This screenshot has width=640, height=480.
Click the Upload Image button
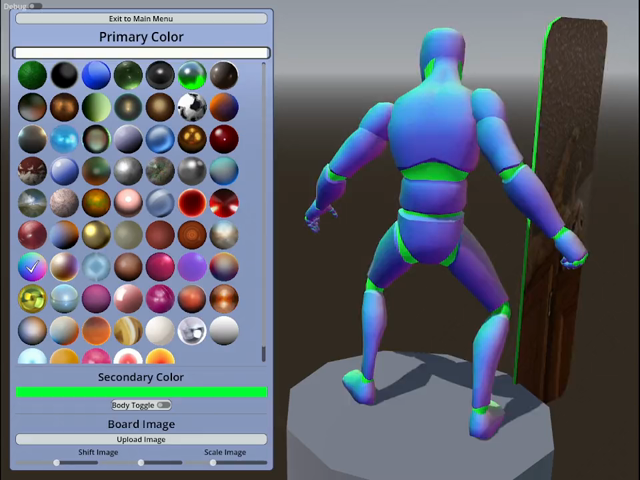(141, 440)
